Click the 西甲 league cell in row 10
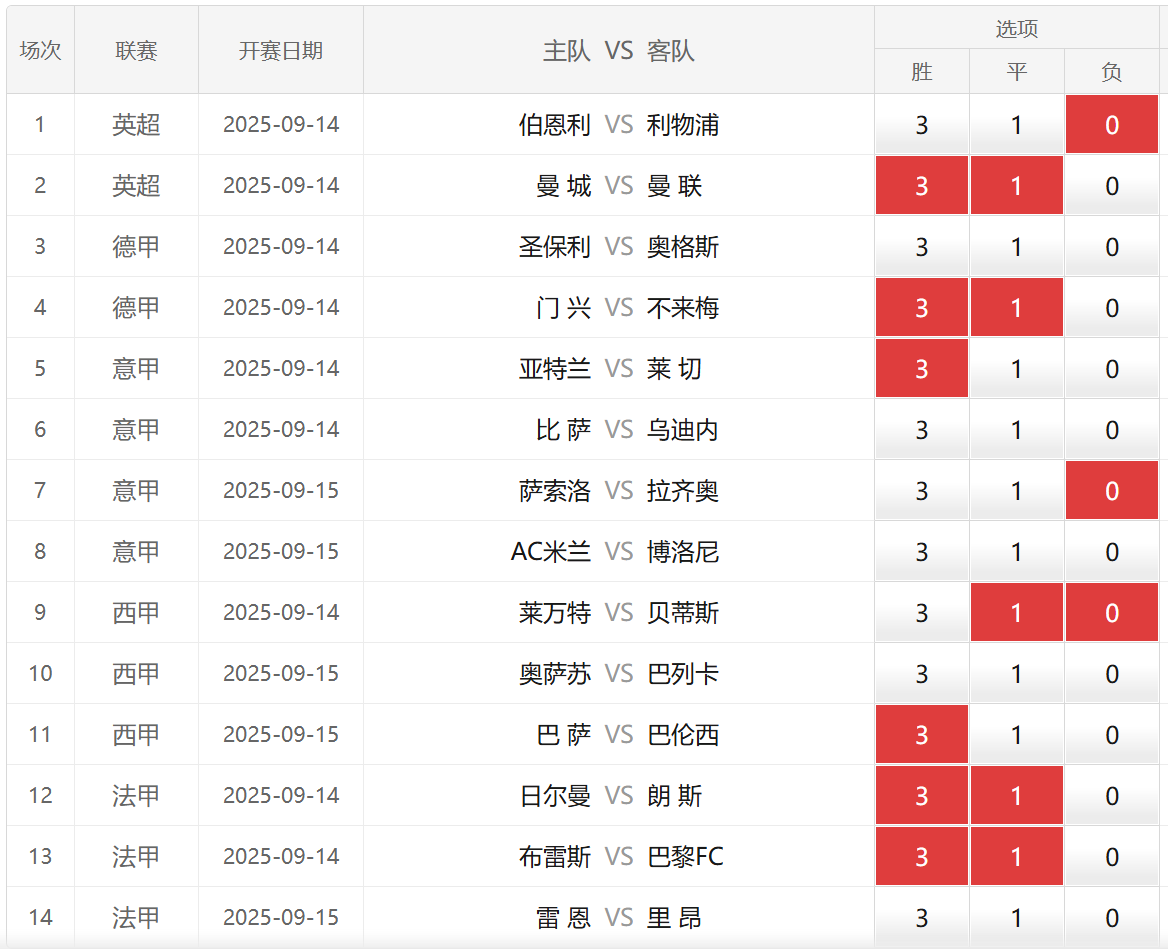The height and width of the screenshot is (950, 1168). pyautogui.click(x=136, y=674)
